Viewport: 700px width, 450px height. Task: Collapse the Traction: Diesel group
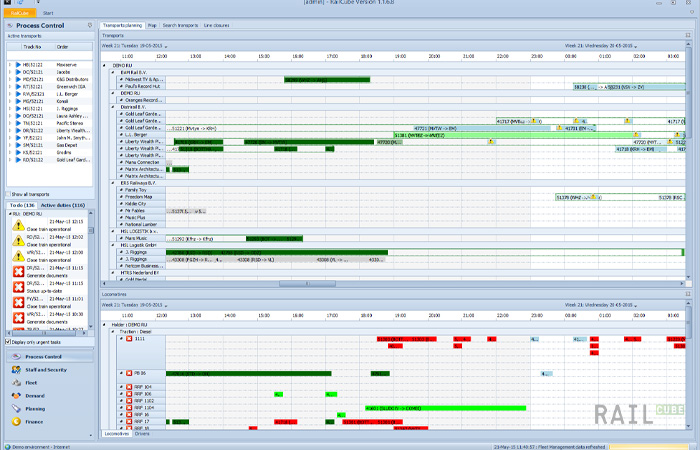(x=113, y=332)
